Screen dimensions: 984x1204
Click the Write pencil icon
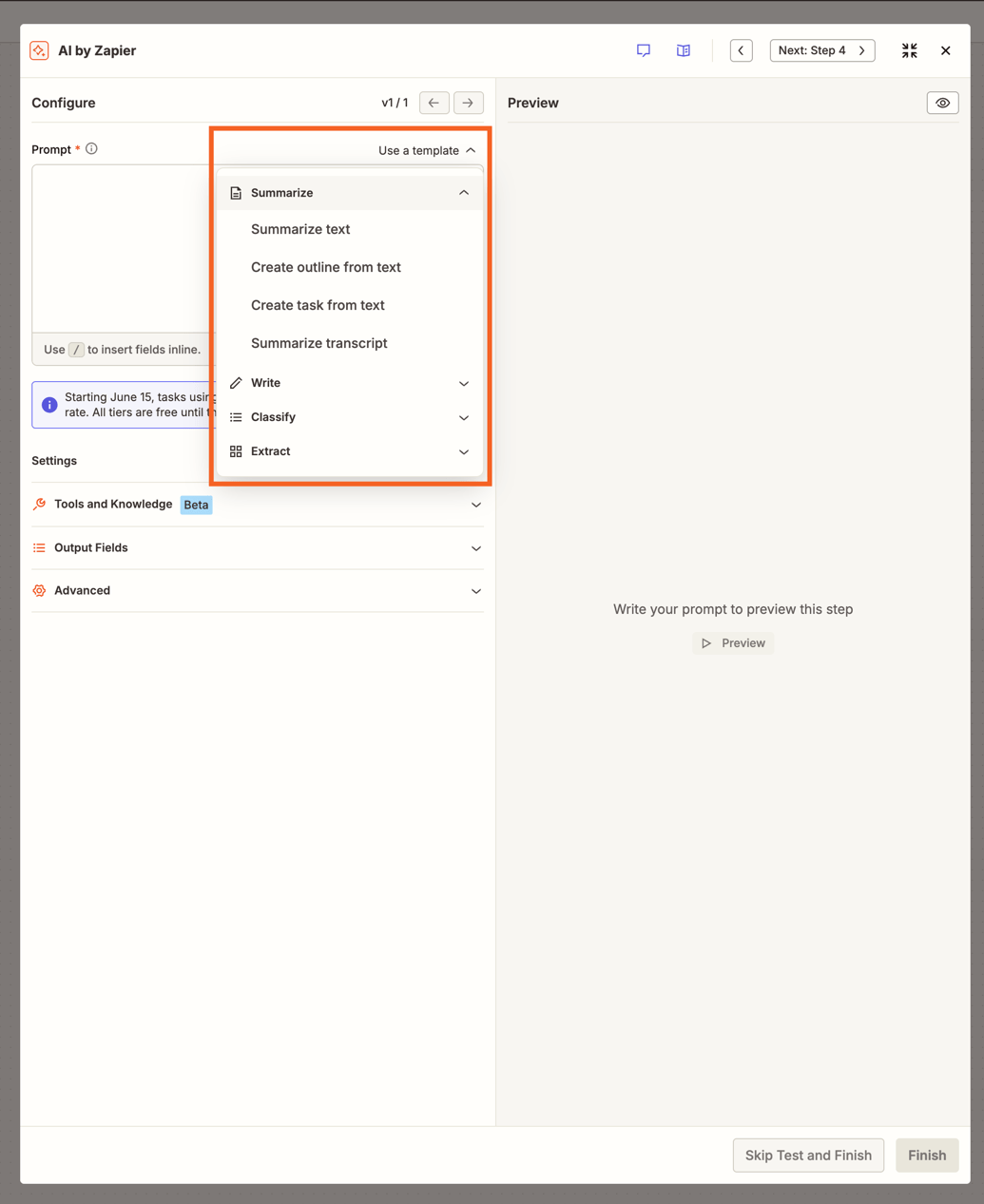click(x=236, y=383)
